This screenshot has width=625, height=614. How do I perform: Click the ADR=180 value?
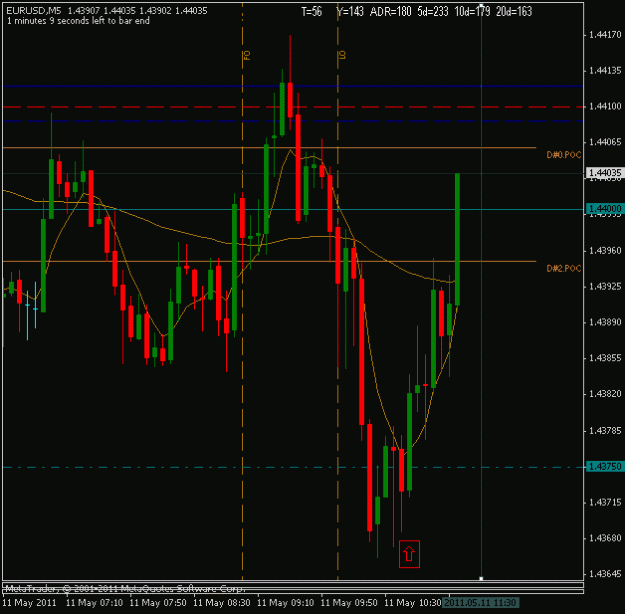[390, 12]
